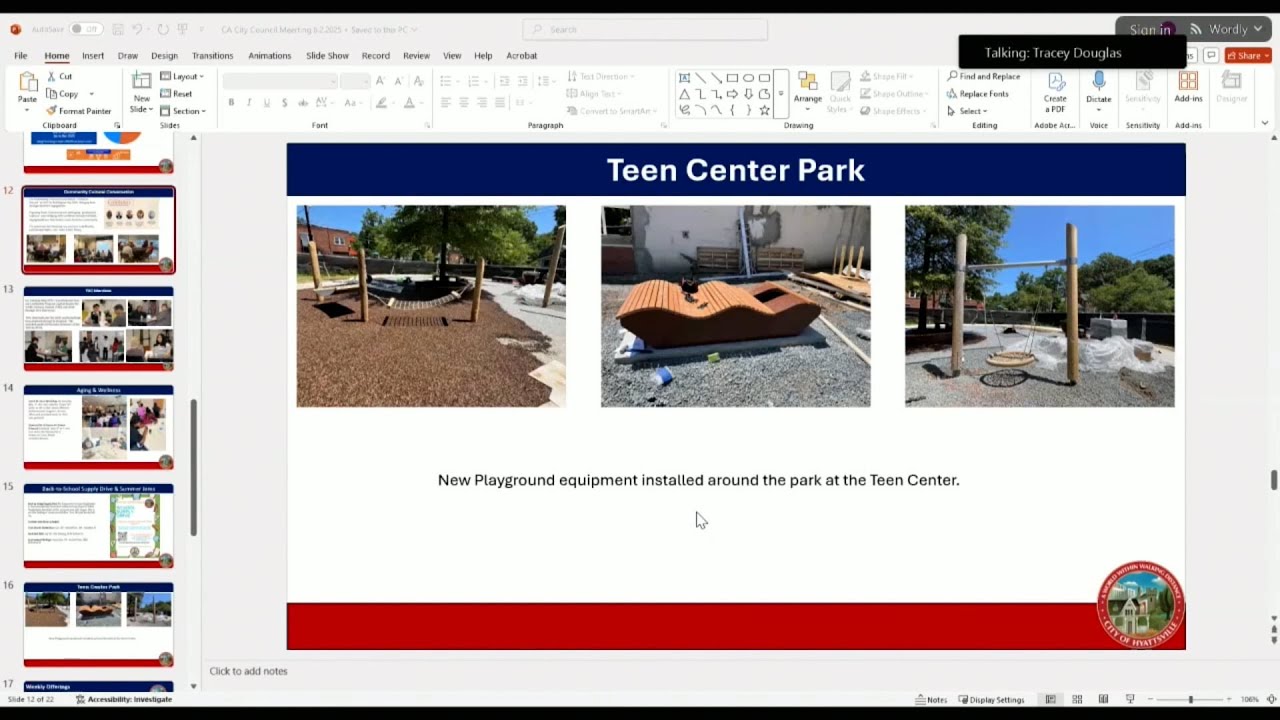Toggle Bold formatting
Screen dimensions: 1280x720
231,102
